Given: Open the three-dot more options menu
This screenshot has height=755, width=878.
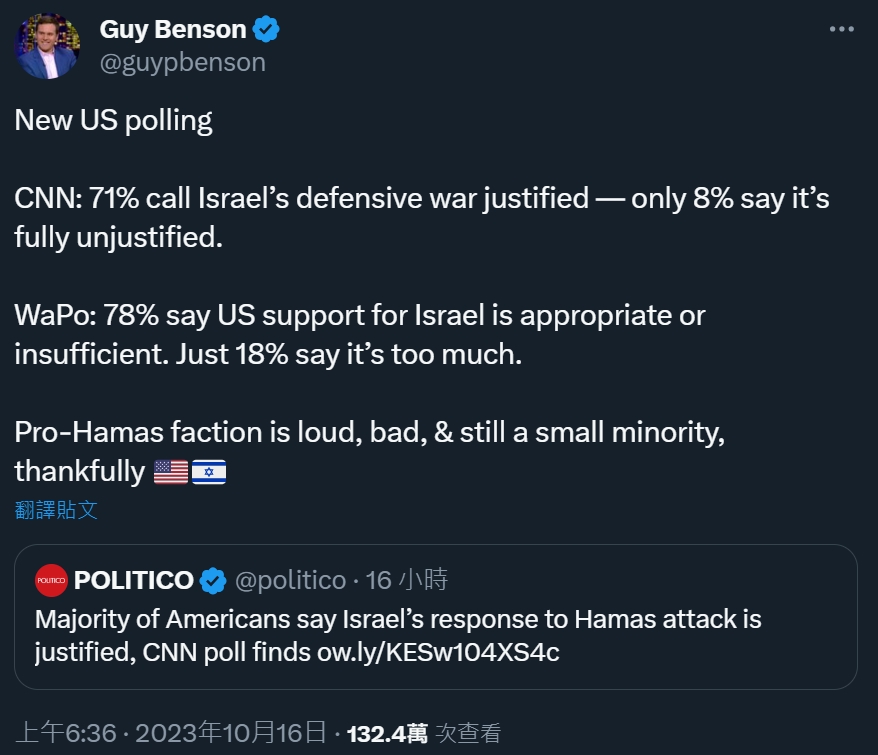Looking at the screenshot, I should pos(842,30).
